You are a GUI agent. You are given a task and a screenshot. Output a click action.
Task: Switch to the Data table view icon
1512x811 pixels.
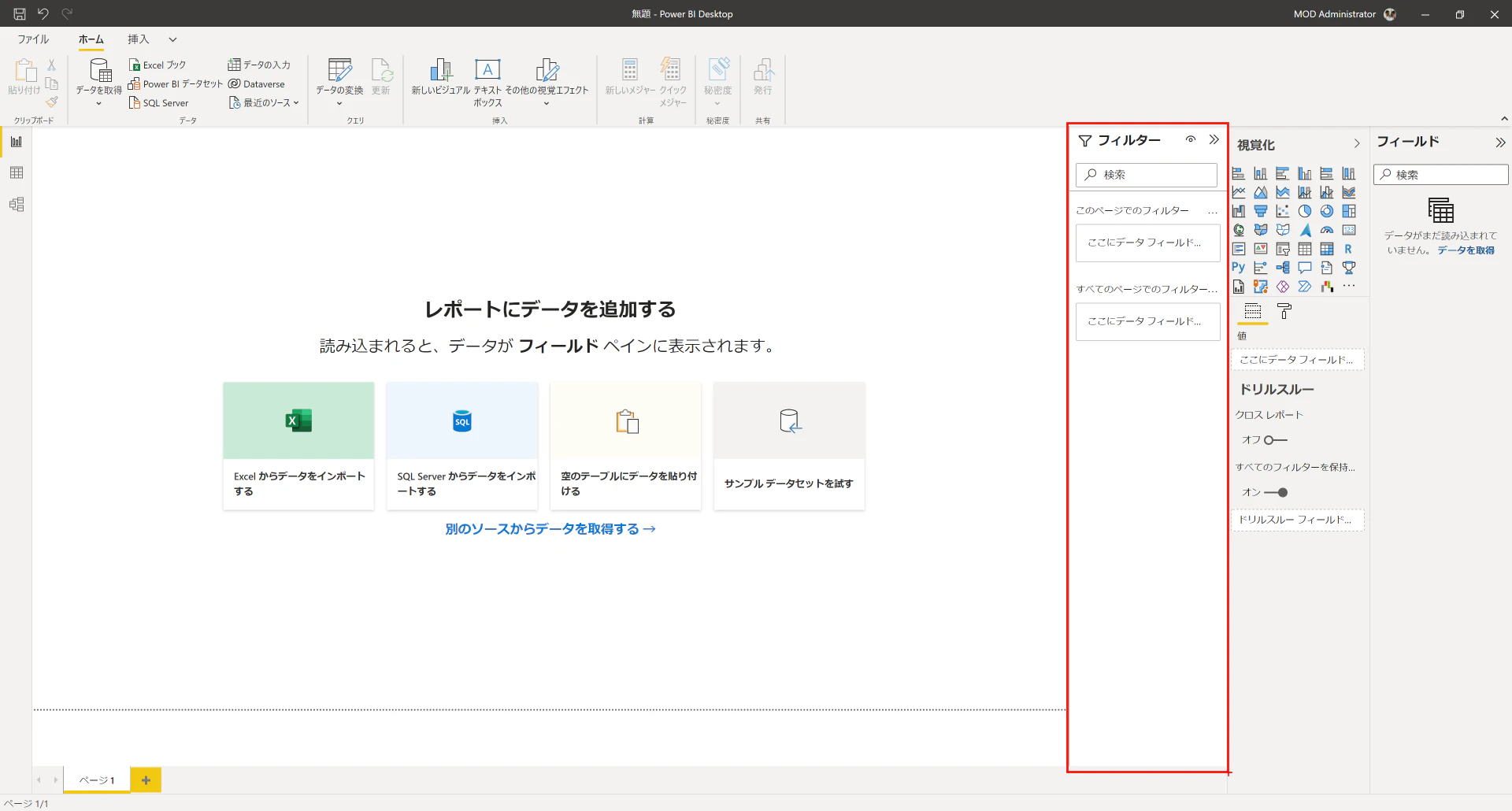17,173
